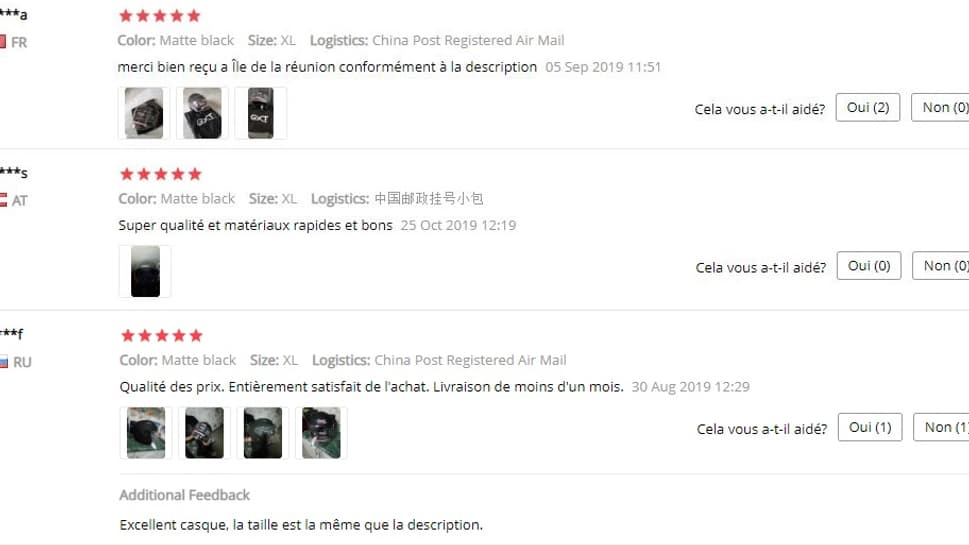
Task: Open third photo in RU review
Action: pos(263,433)
